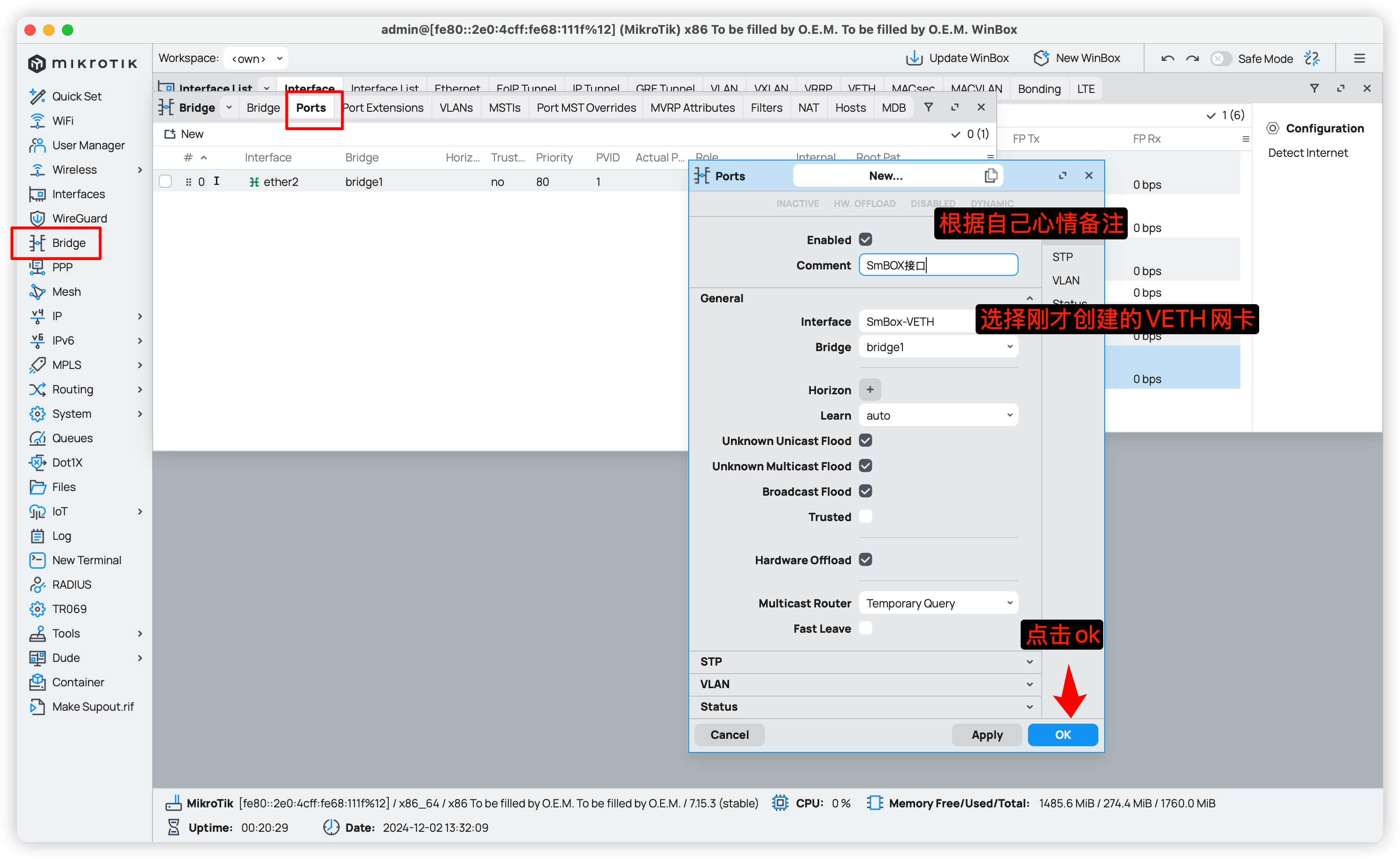Click the filter icon in Bridge window
This screenshot has height=859, width=1400.
(x=929, y=107)
